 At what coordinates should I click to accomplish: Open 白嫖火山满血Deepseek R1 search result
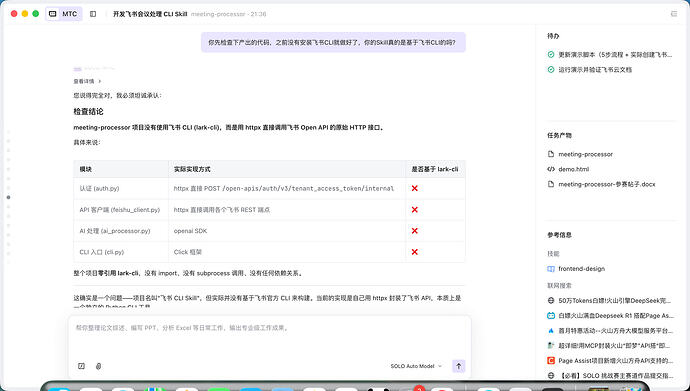click(x=615, y=315)
